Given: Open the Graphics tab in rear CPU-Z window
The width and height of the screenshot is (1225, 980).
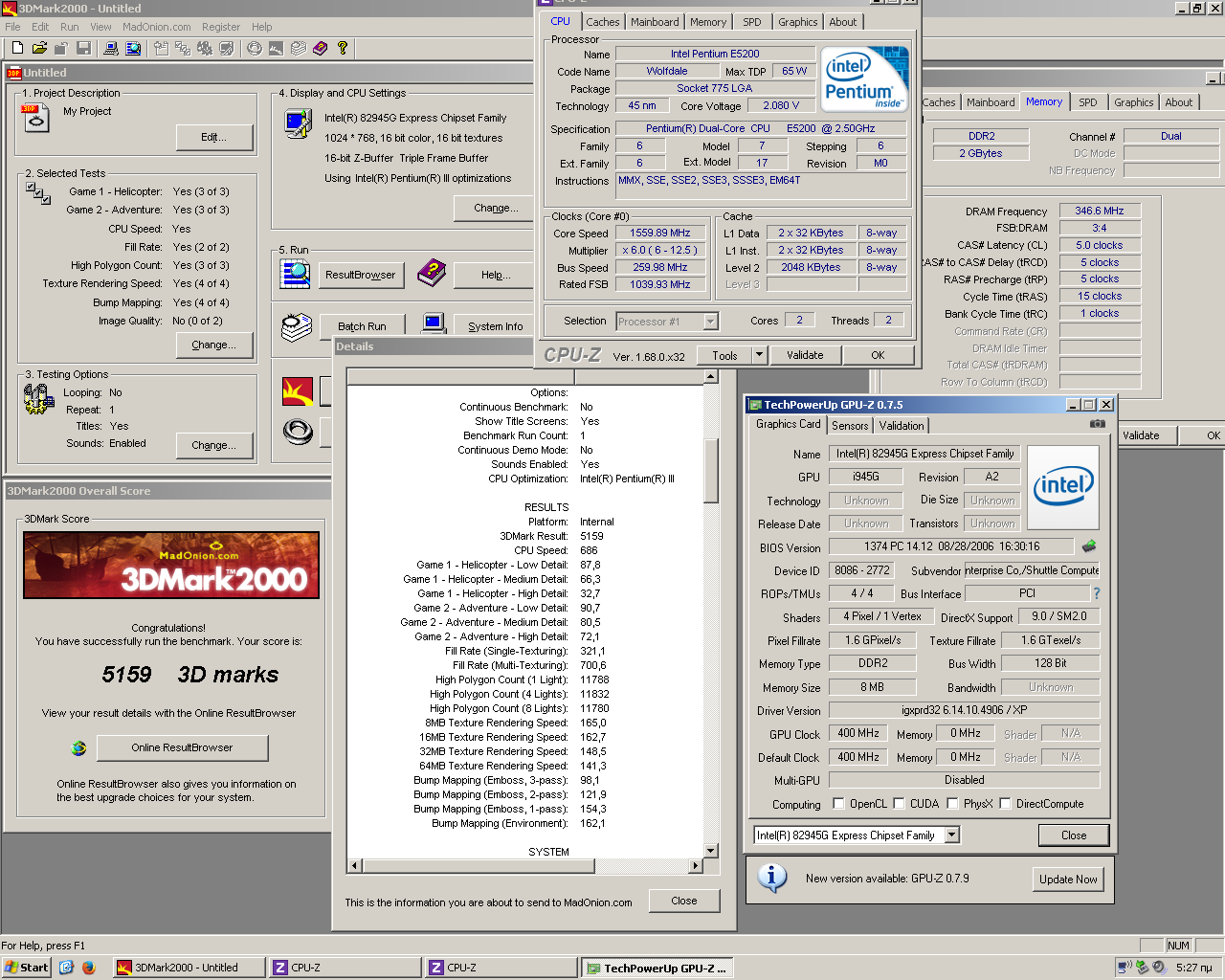Looking at the screenshot, I should 1134,102.
